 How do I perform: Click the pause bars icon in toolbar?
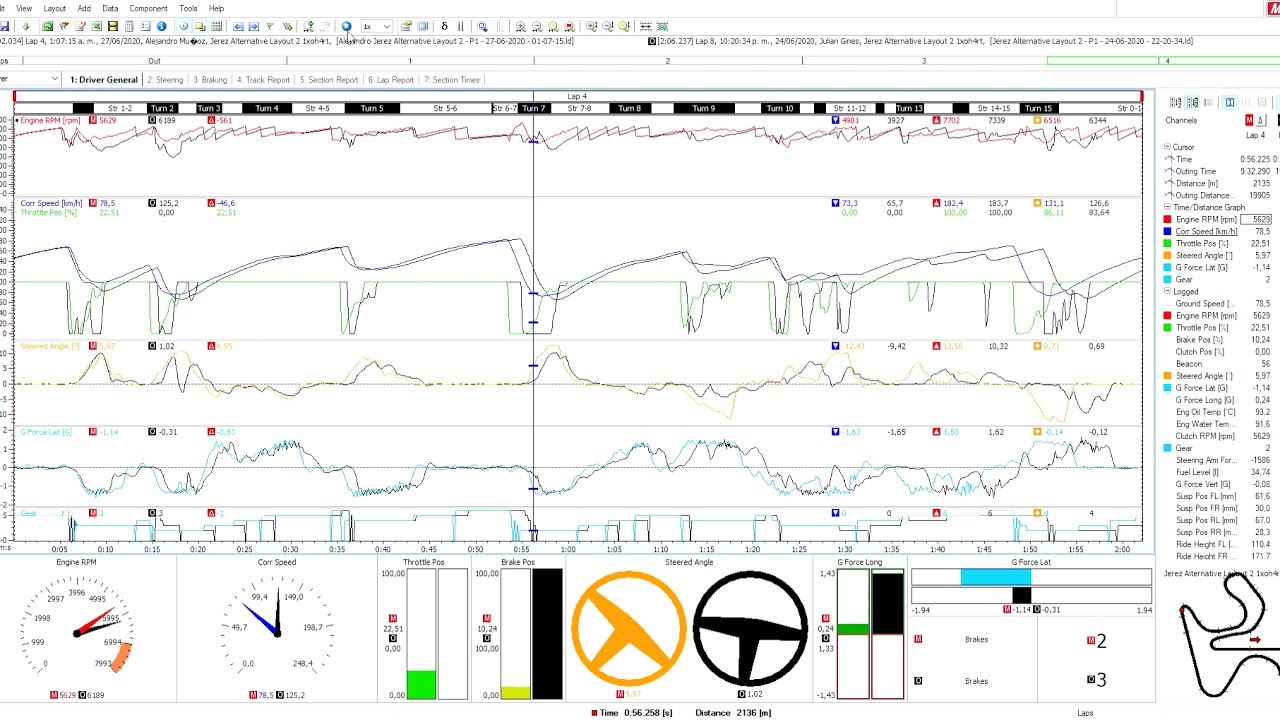coord(460,26)
